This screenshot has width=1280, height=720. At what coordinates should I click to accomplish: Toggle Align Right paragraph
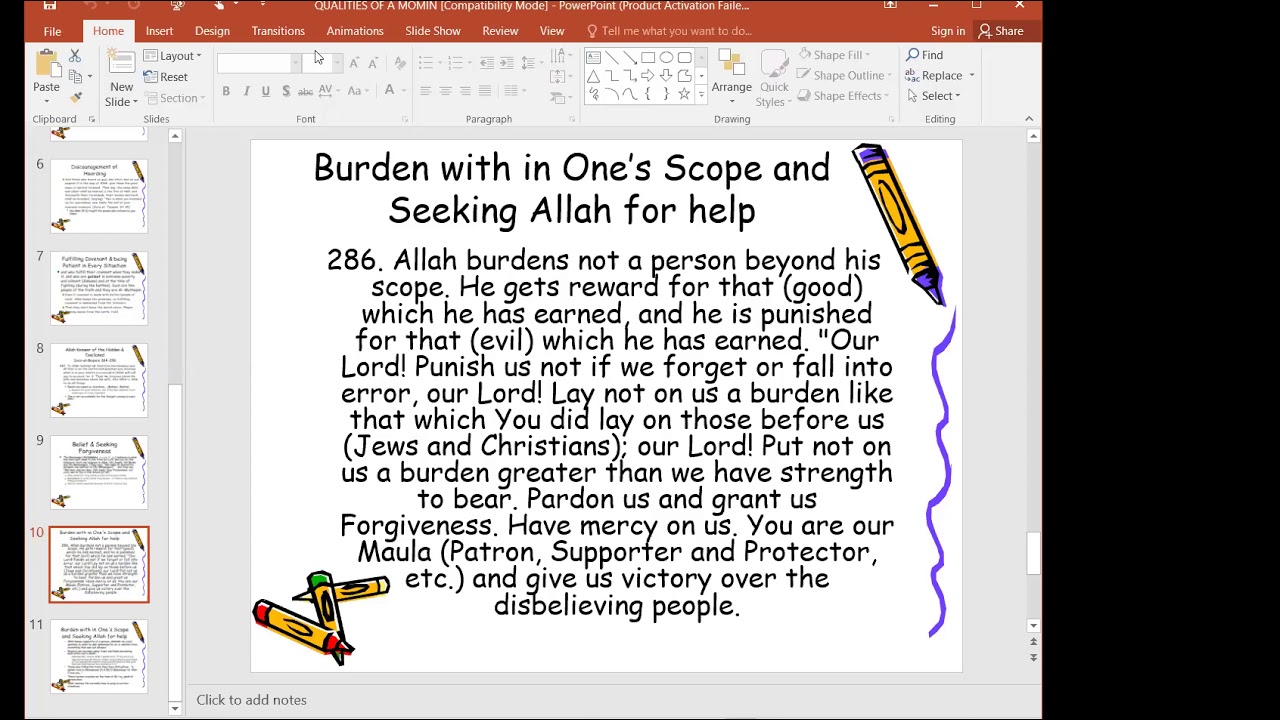(465, 91)
